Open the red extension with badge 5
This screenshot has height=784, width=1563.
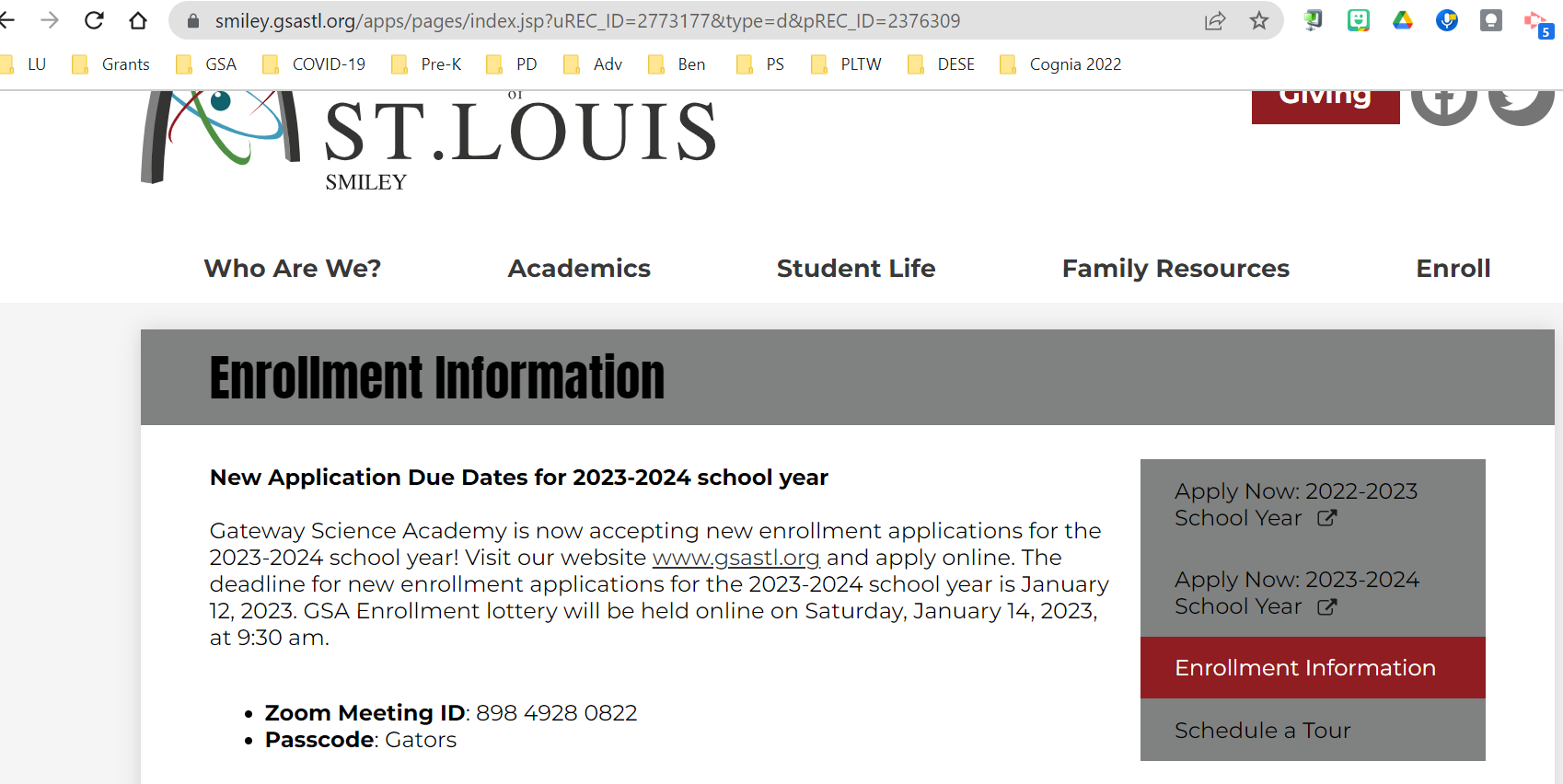(1538, 23)
